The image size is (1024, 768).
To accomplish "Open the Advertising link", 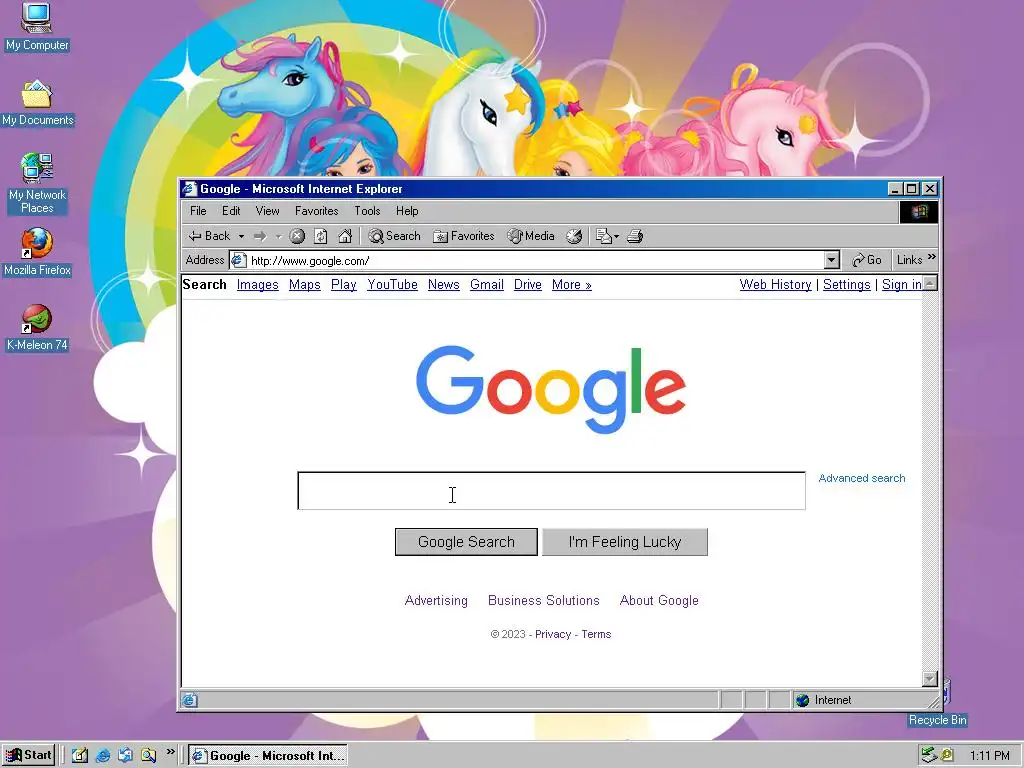I will (436, 600).
